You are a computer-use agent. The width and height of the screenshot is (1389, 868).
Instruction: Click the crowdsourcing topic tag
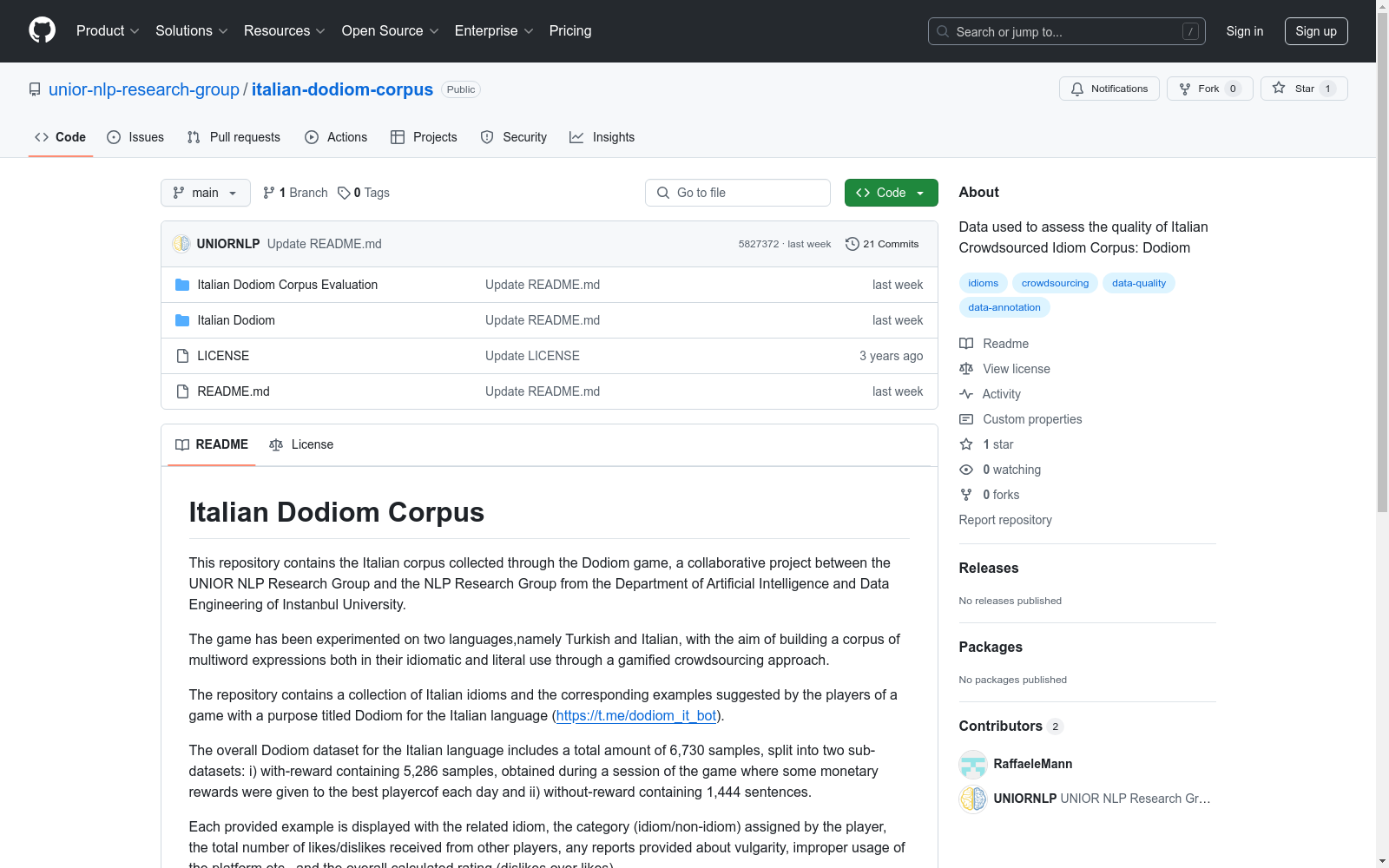[x=1055, y=283]
